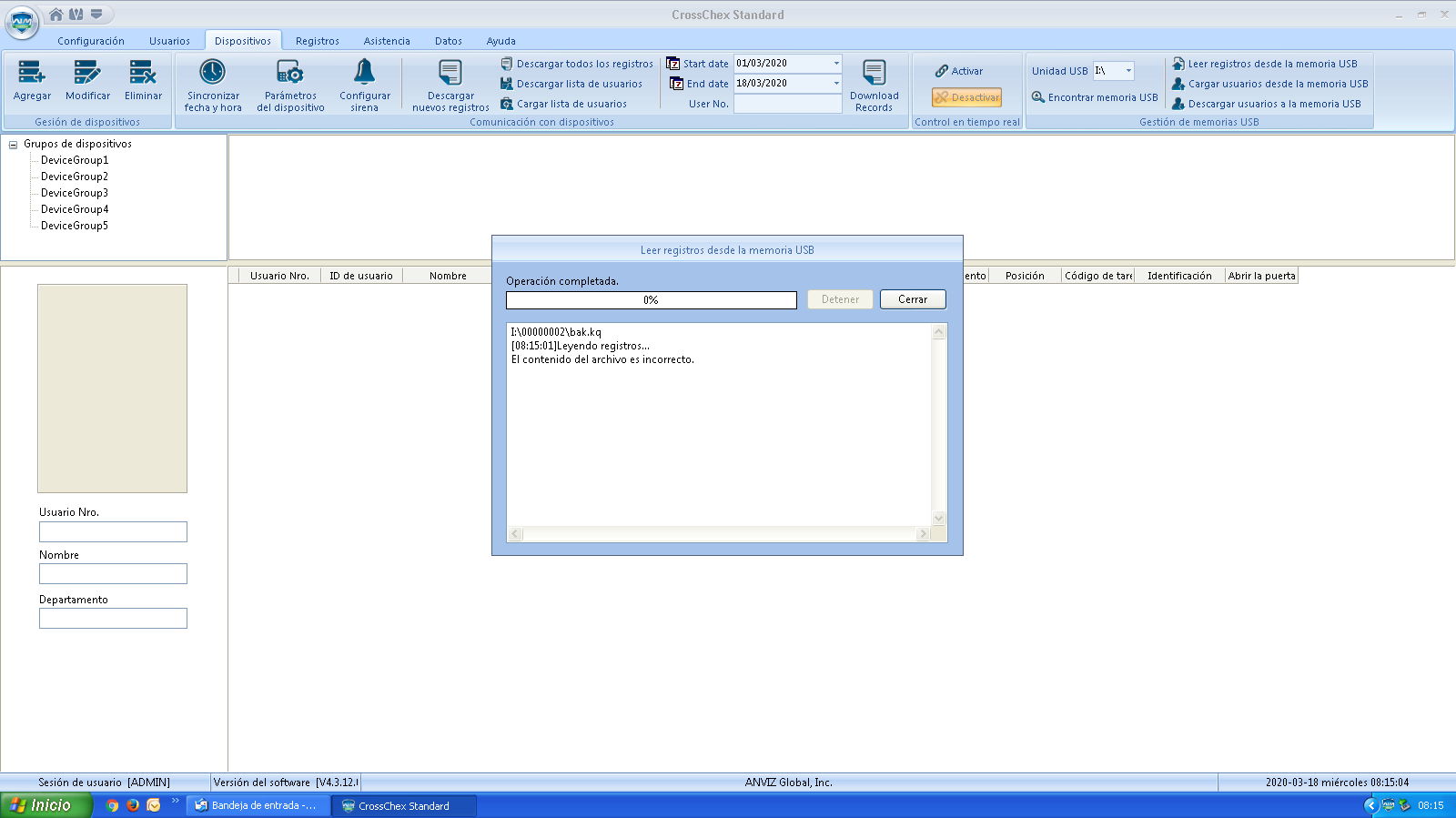Click the disabled Detener button
The height and width of the screenshot is (818, 1456).
pyautogui.click(x=840, y=299)
